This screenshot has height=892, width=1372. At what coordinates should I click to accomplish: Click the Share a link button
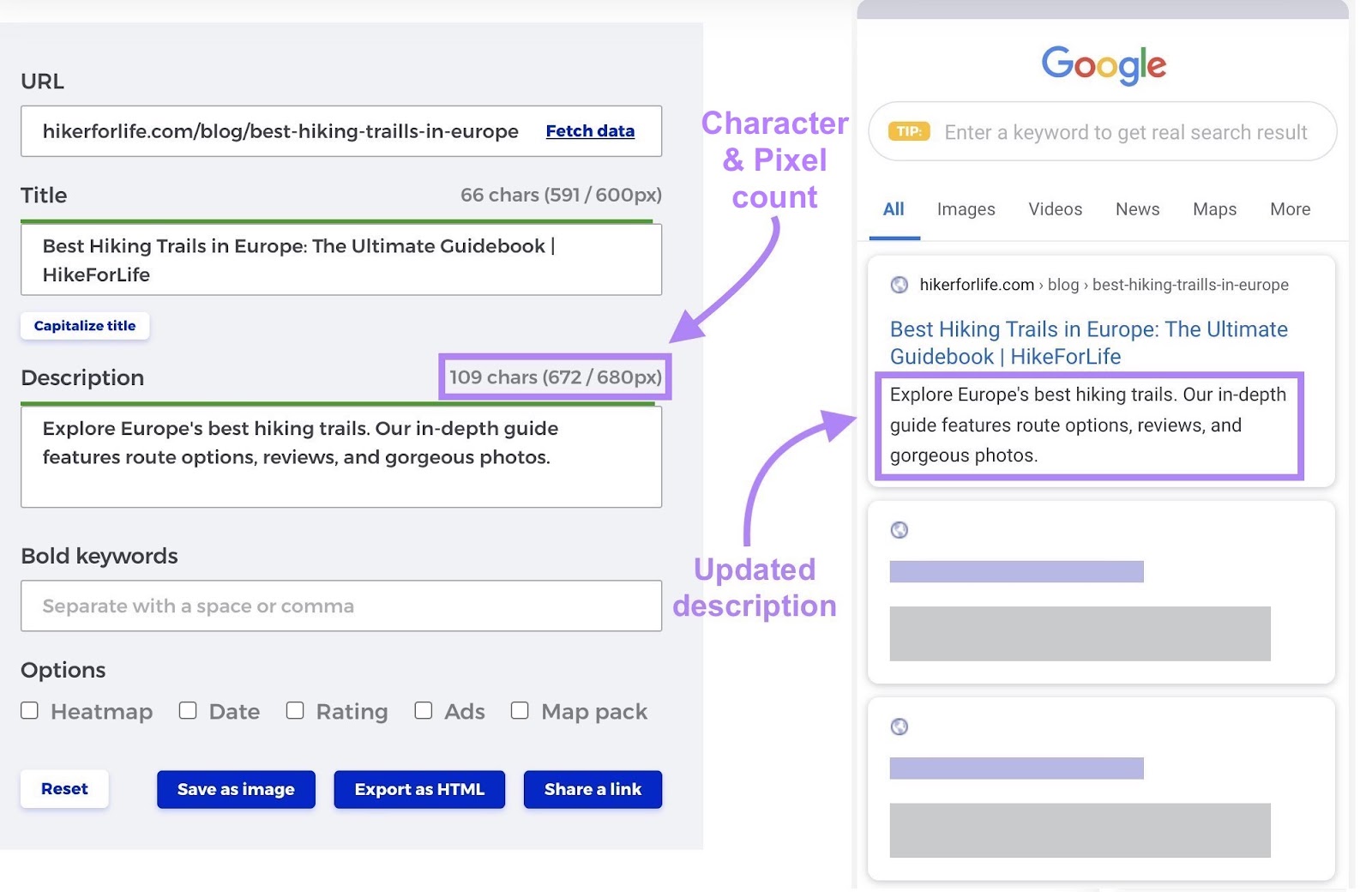coord(593,789)
